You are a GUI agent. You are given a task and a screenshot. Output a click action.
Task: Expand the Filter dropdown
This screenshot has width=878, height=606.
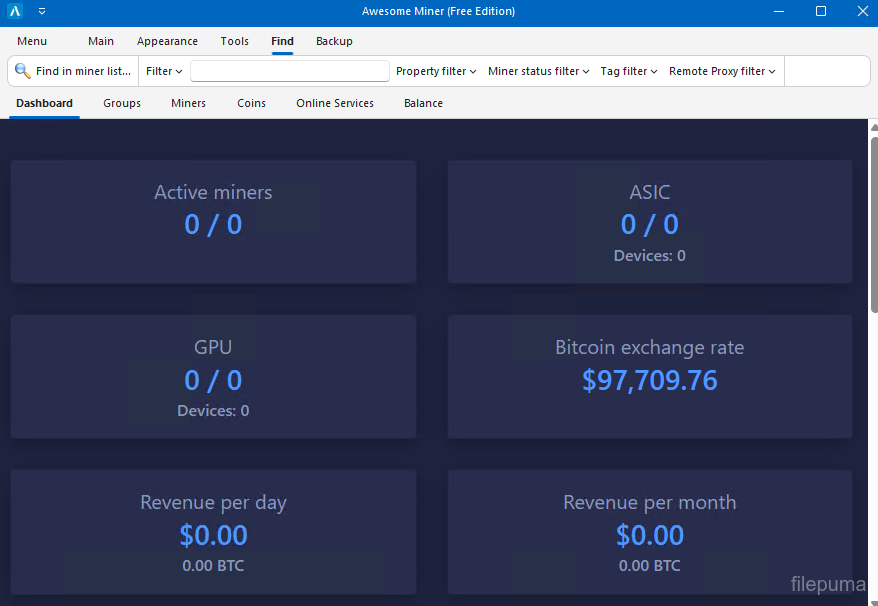164,71
